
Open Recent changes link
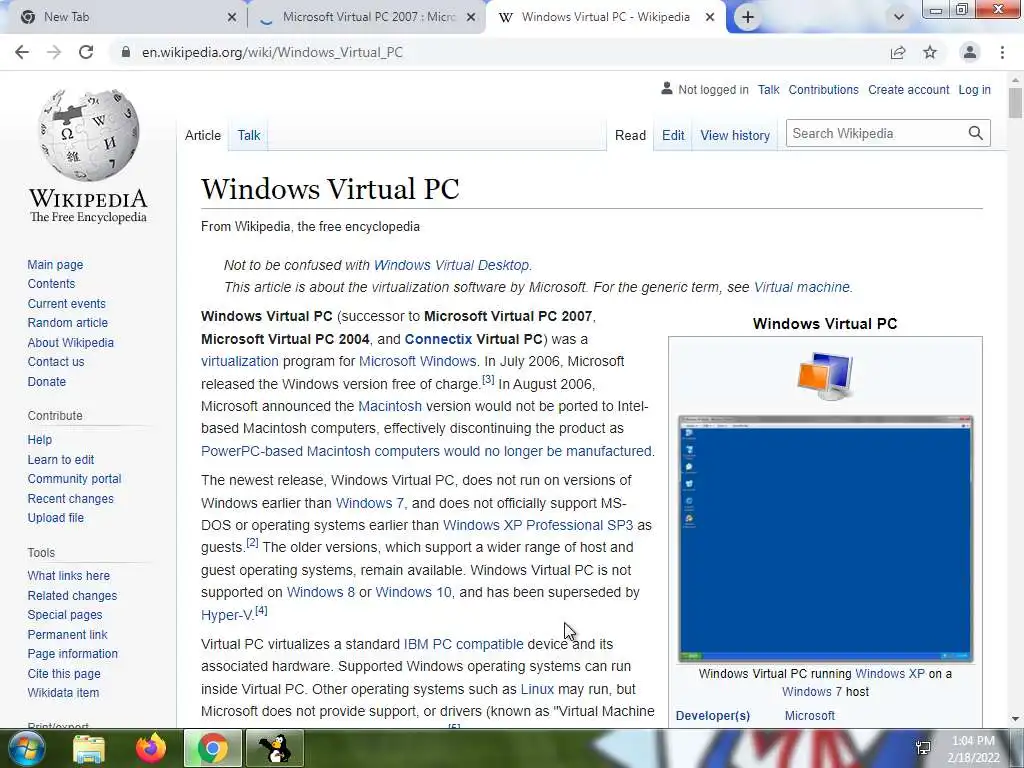pyautogui.click(x=71, y=498)
